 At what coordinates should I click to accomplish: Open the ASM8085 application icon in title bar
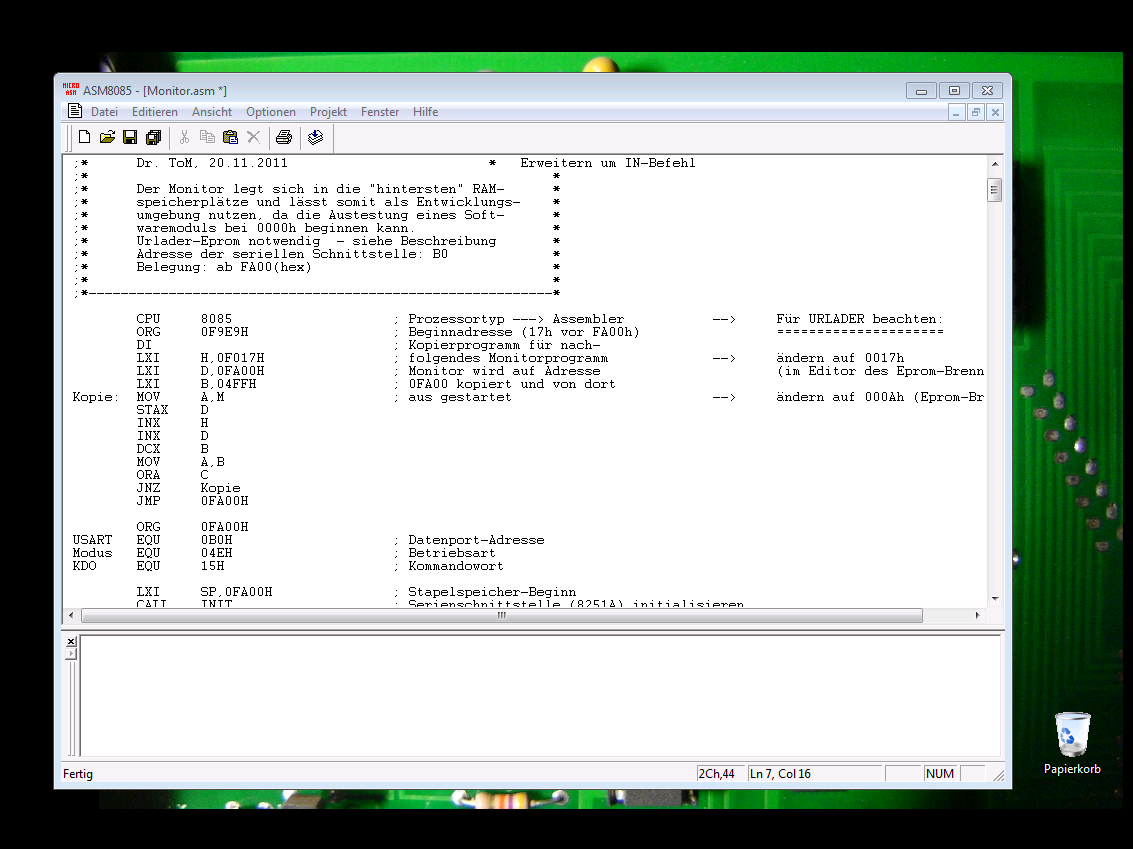[x=71, y=90]
